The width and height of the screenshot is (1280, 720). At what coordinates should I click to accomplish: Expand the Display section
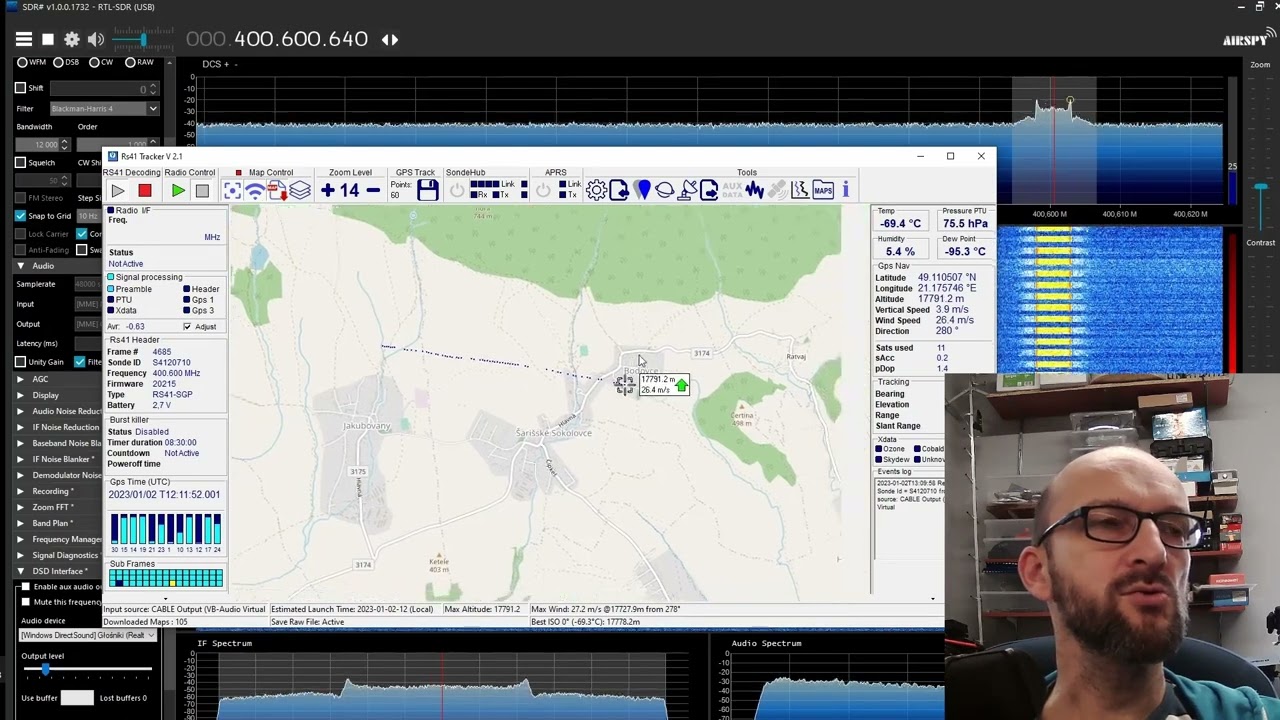[20, 395]
